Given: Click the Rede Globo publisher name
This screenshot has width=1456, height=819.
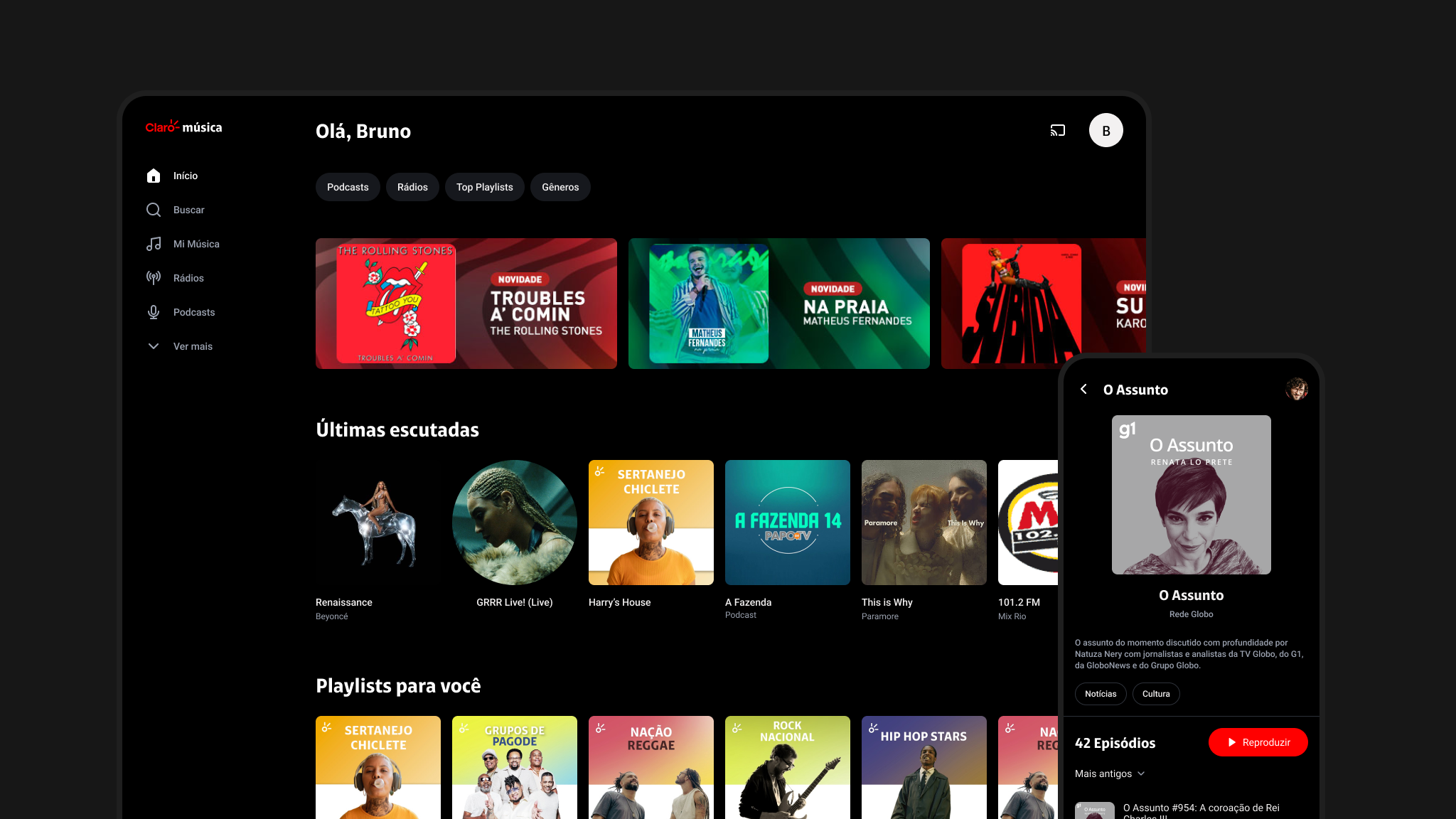Looking at the screenshot, I should [x=1192, y=614].
